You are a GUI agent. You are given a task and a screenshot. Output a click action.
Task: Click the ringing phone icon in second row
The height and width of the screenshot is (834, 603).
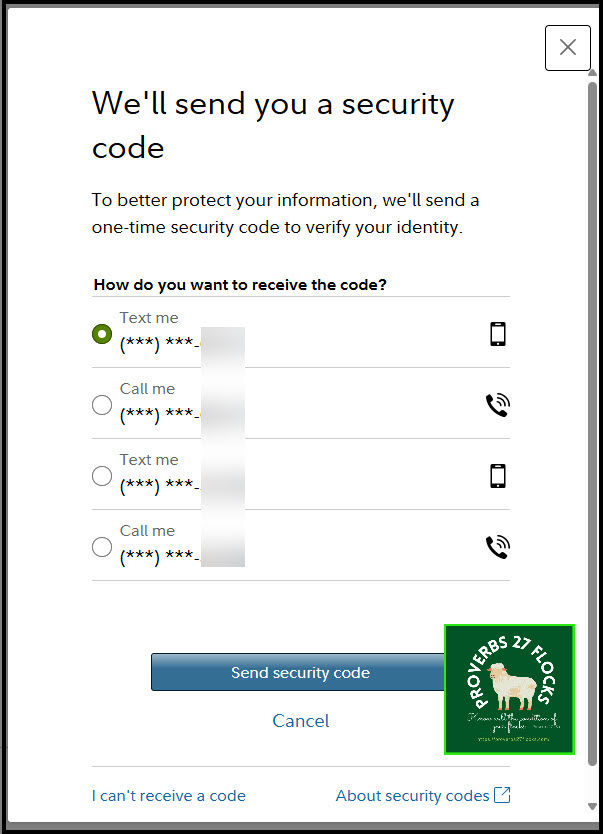(x=497, y=405)
